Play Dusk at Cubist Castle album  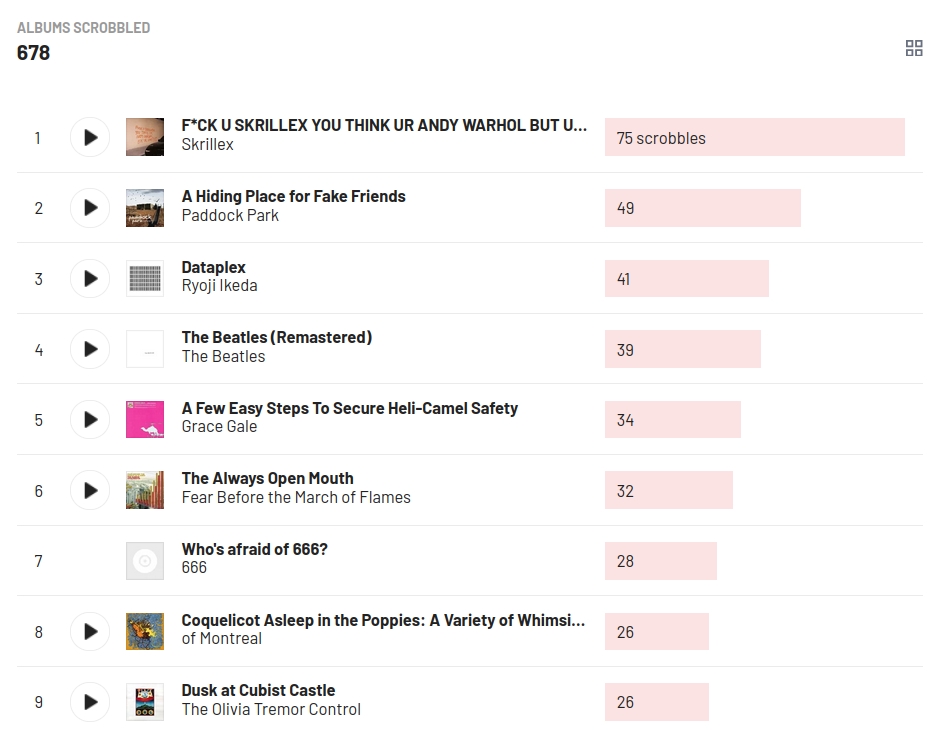pyautogui.click(x=90, y=702)
